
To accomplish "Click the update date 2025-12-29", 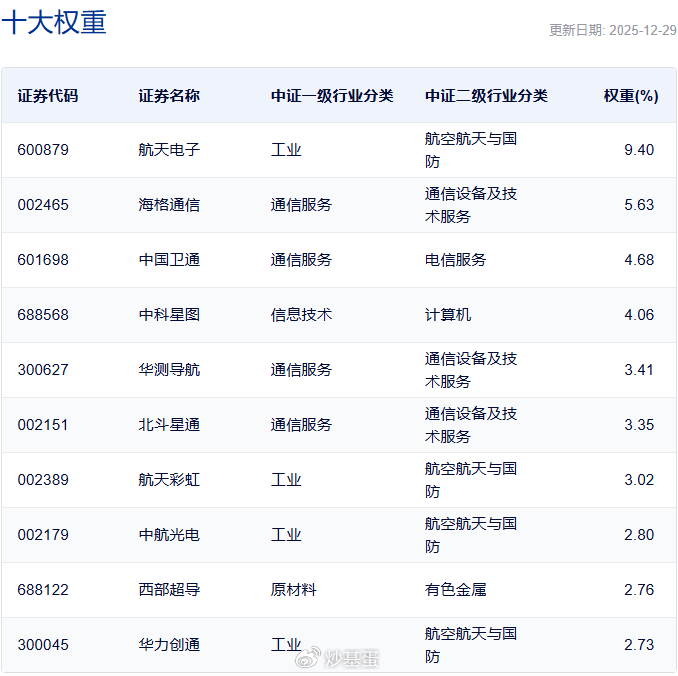I will coord(643,30).
